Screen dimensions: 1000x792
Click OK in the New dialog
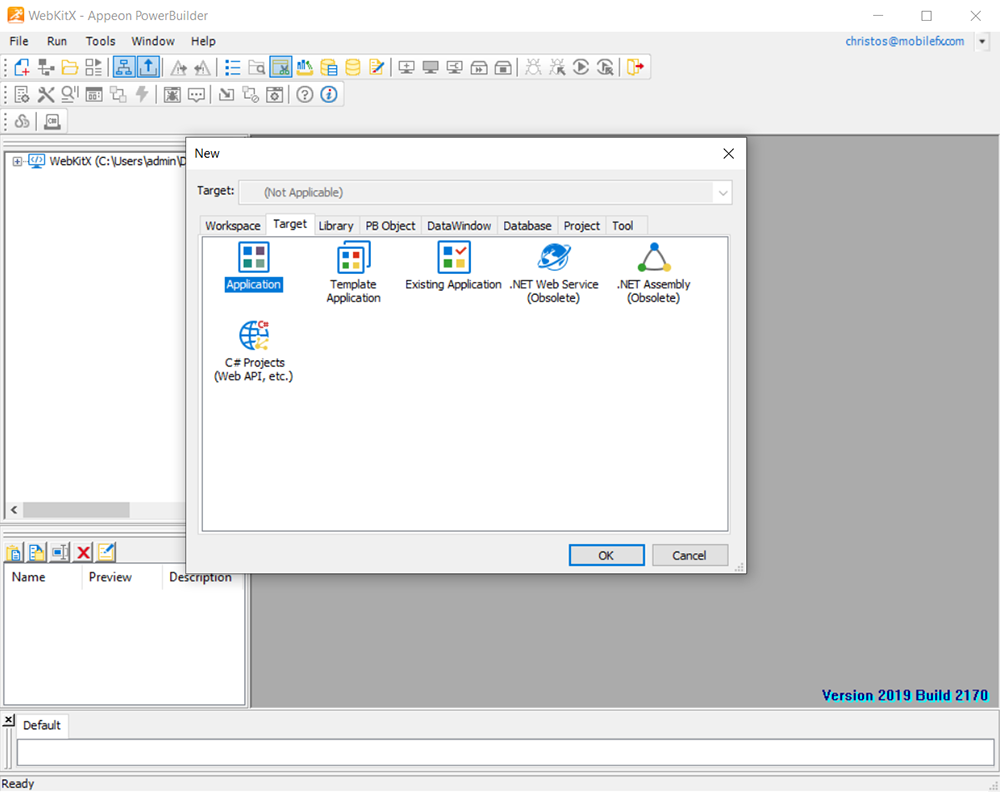pyautogui.click(x=607, y=555)
